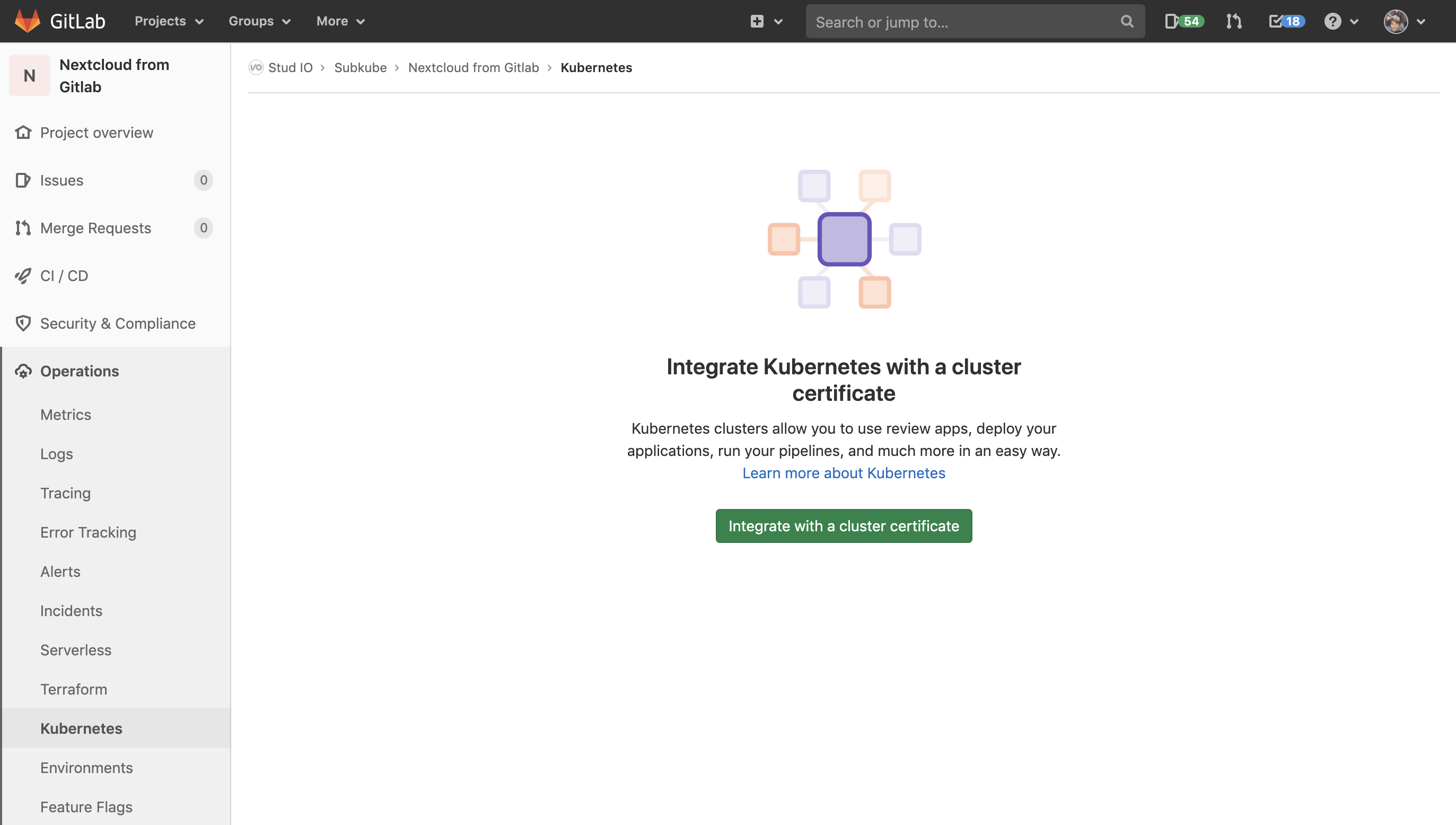Go to Project overview
The image size is (1456, 825).
97,133
